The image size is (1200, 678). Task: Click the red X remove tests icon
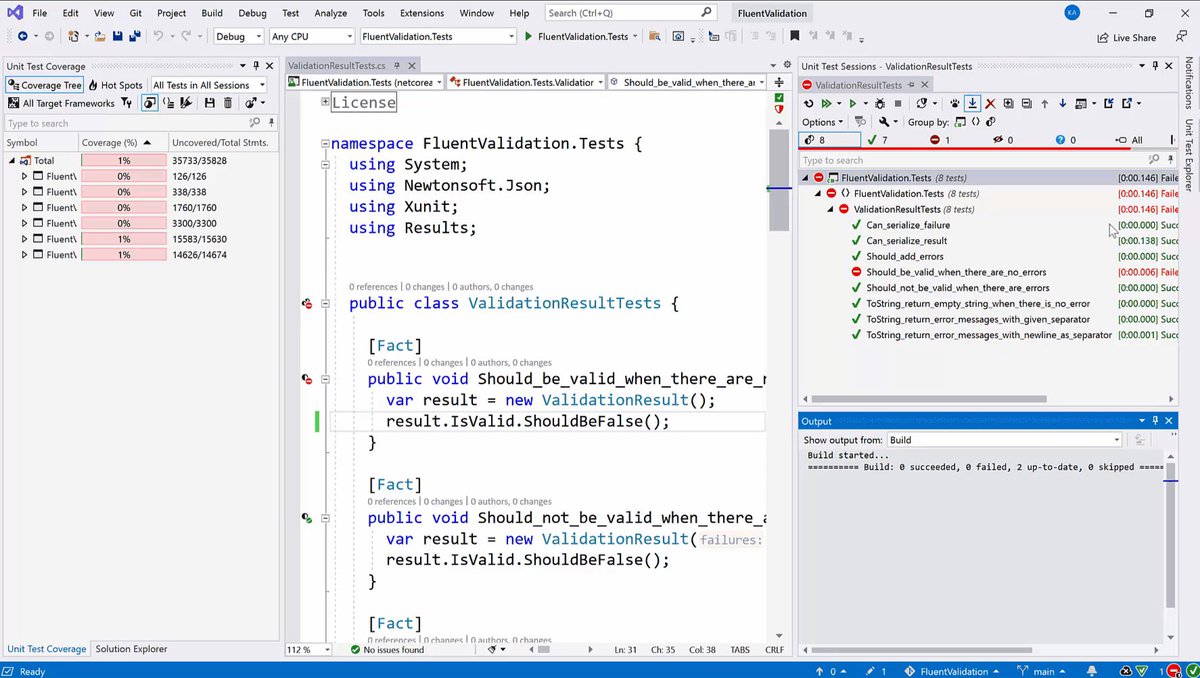pos(990,103)
